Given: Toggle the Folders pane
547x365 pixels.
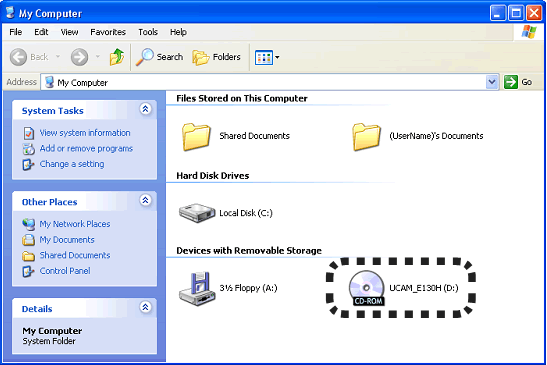Looking at the screenshot, I should [217, 57].
